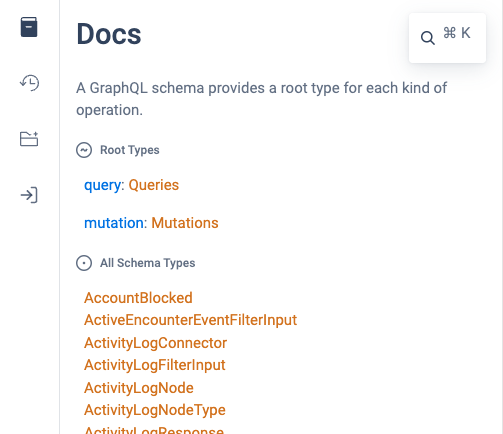The width and height of the screenshot is (503, 434).
Task: Open the Docs explorer book icon
Action: [29, 27]
